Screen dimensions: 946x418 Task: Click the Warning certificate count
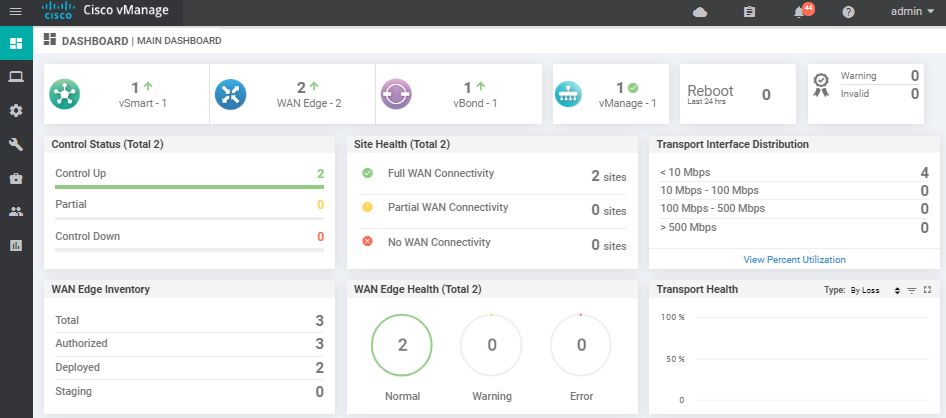915,75
